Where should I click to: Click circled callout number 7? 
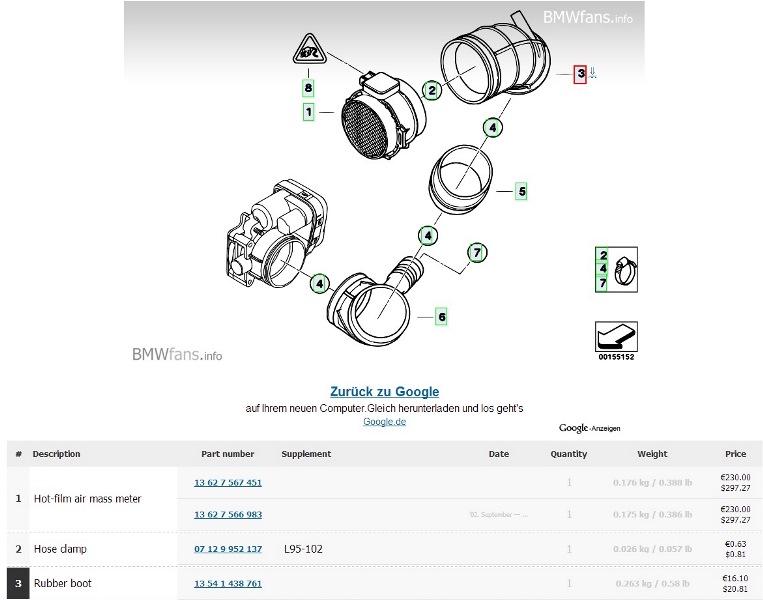point(477,253)
